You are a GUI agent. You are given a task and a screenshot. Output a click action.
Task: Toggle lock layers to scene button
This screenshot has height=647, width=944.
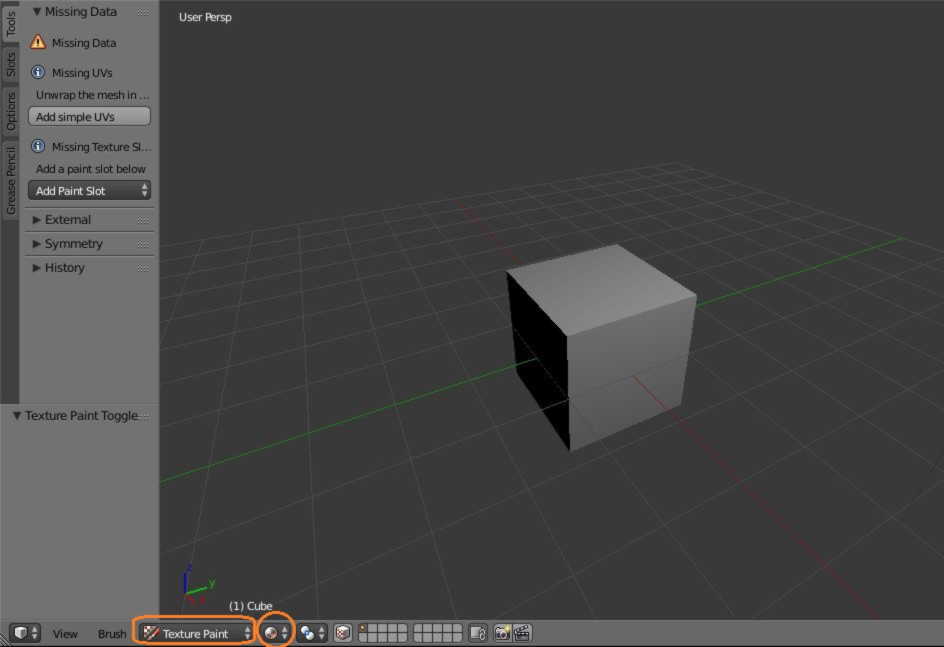click(x=478, y=633)
